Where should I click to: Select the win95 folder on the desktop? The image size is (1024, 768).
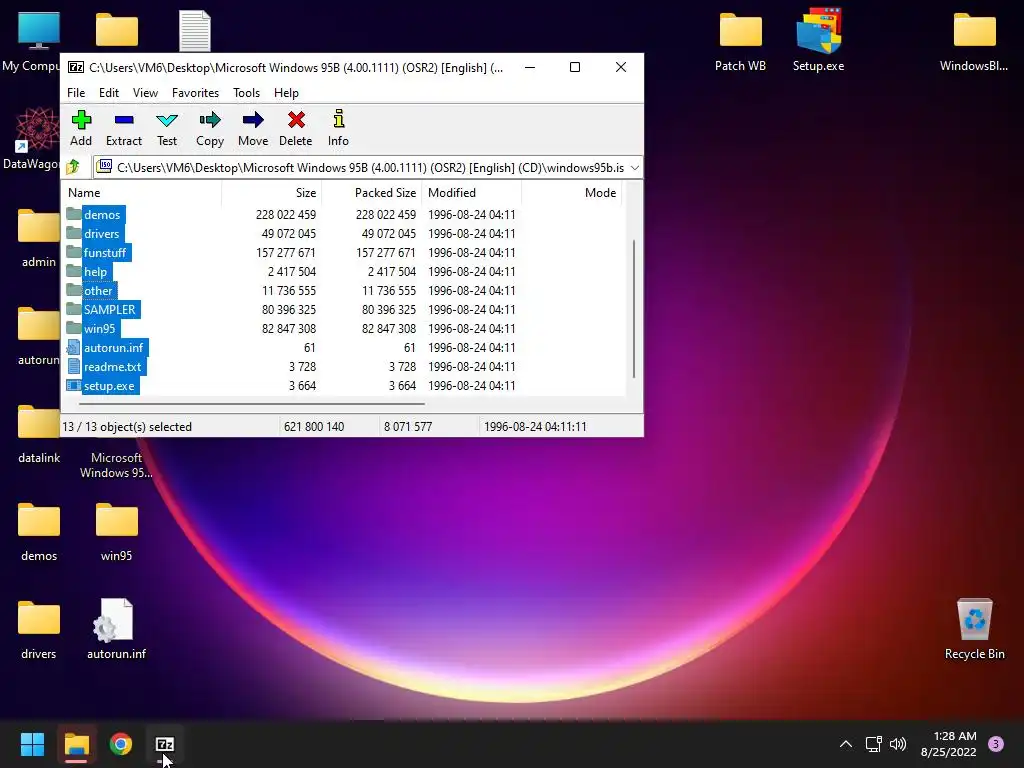116,531
